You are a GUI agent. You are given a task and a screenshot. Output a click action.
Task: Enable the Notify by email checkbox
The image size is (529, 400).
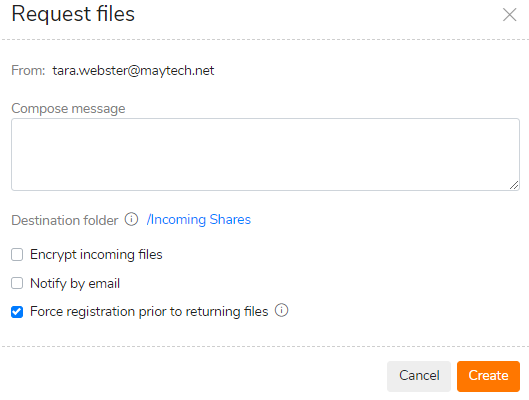coord(17,283)
